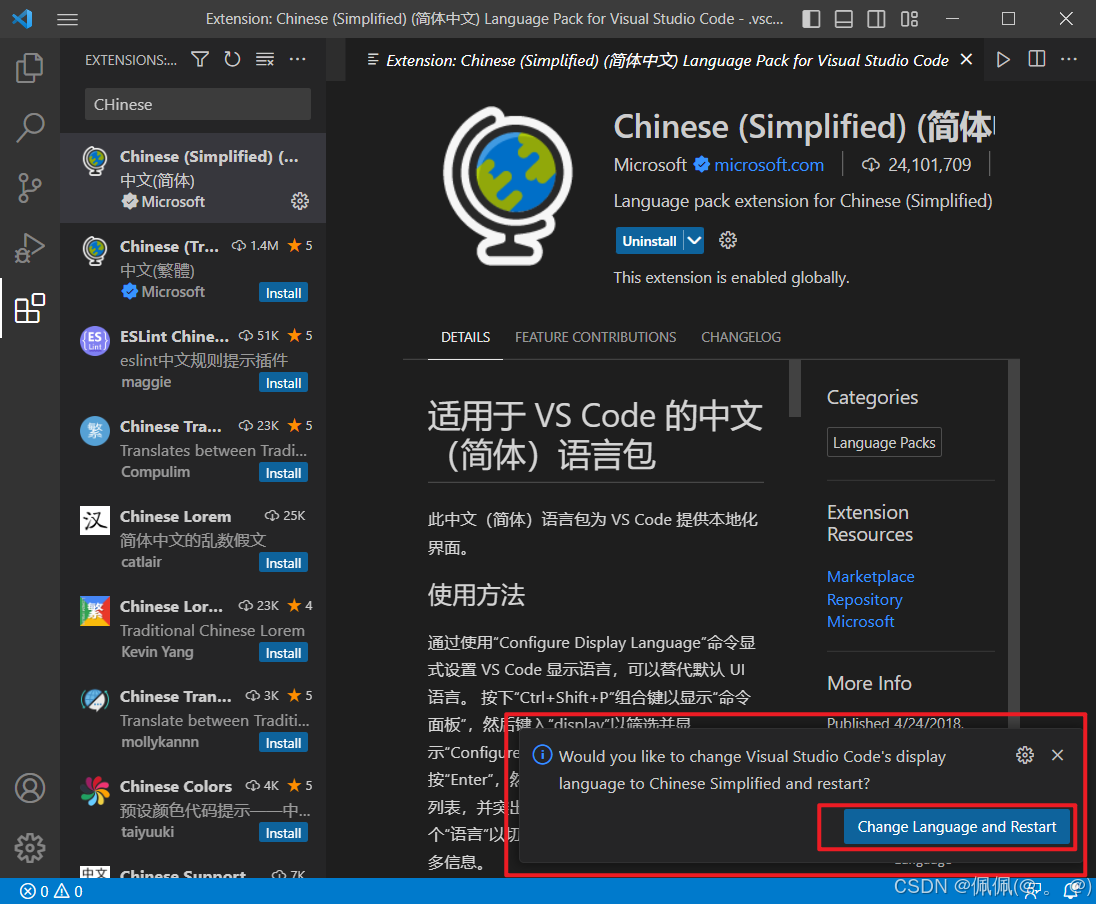Image resolution: width=1096 pixels, height=904 pixels.
Task: Open the hamburger application menu
Action: (67, 19)
